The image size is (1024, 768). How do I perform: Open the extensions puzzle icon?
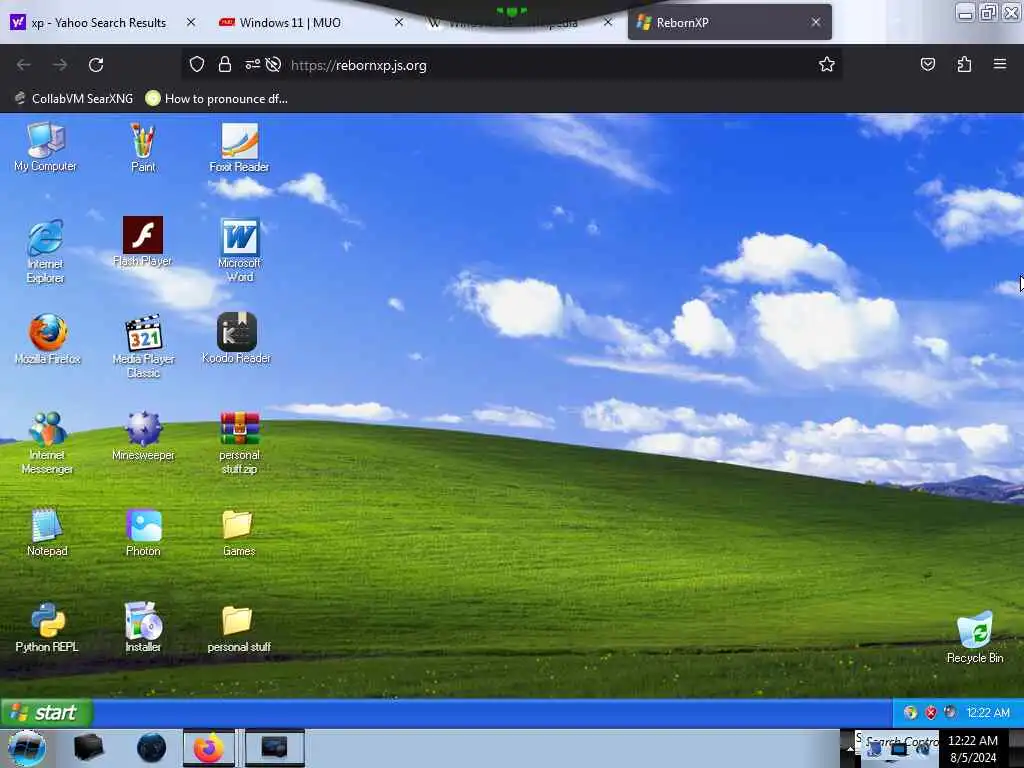pos(964,65)
